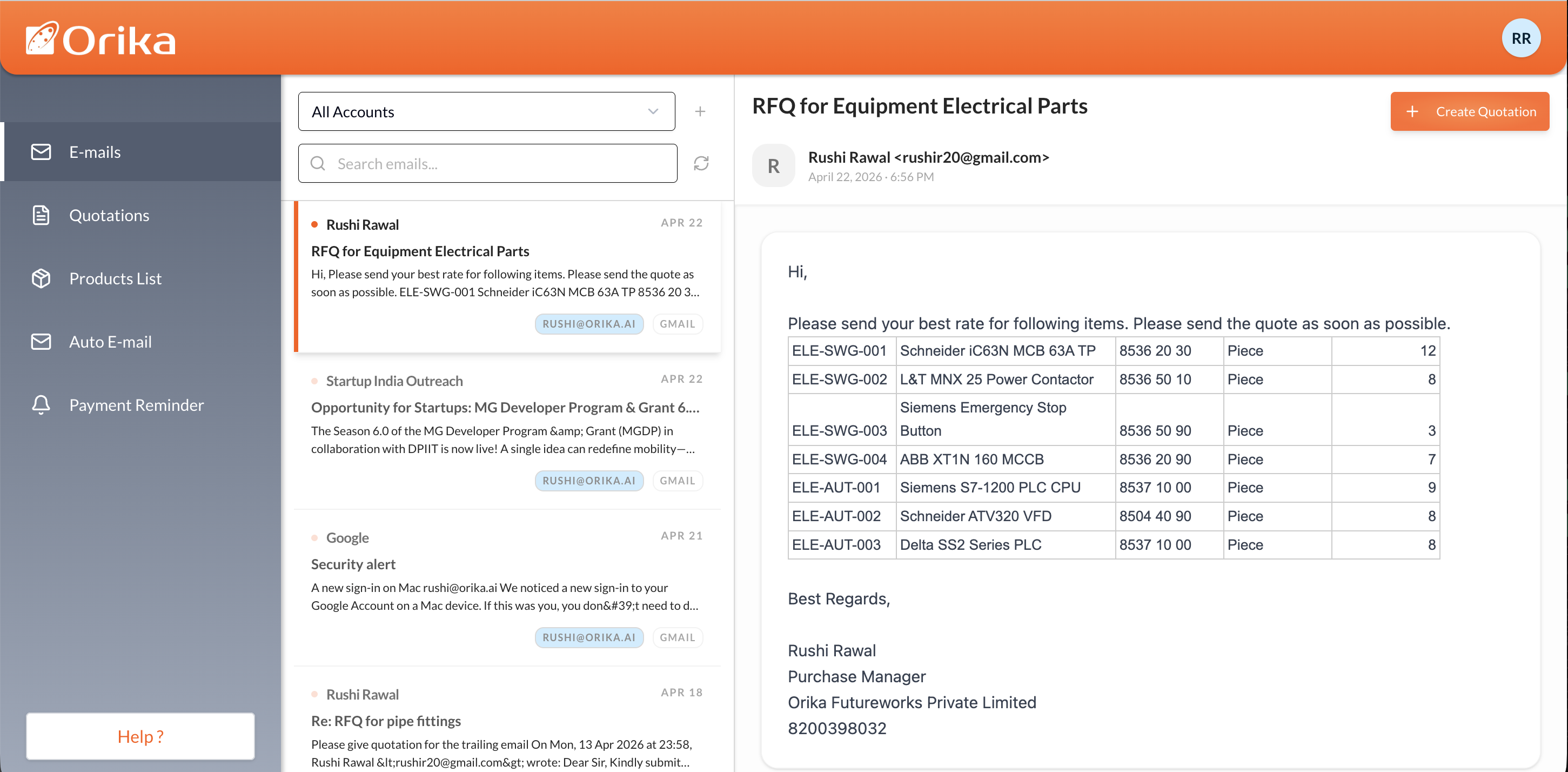Click the Orika logo
This screenshot has width=1568, height=772.
tap(100, 39)
